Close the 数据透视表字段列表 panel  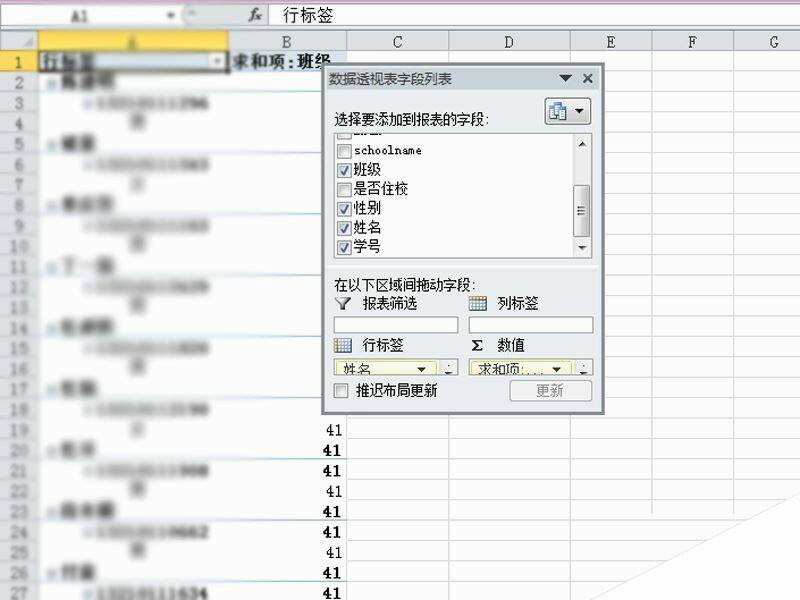click(588, 79)
